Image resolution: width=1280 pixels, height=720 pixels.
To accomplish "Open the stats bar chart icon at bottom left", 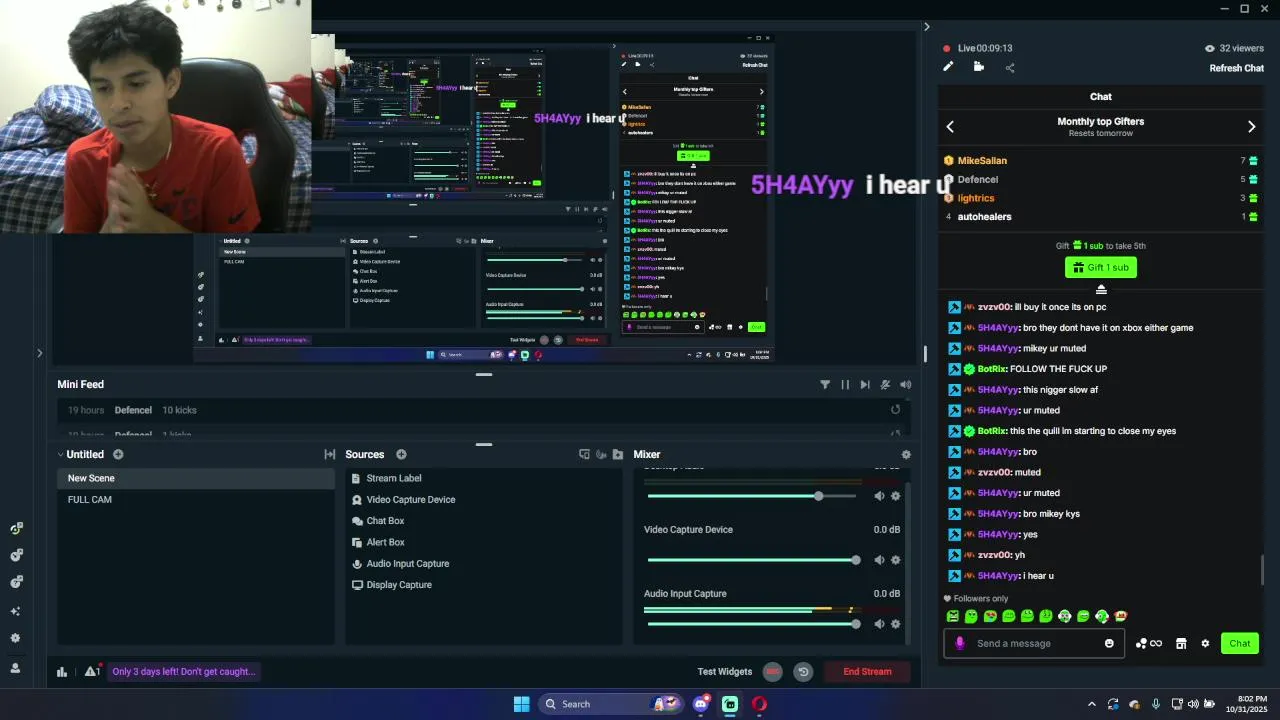I will point(62,672).
